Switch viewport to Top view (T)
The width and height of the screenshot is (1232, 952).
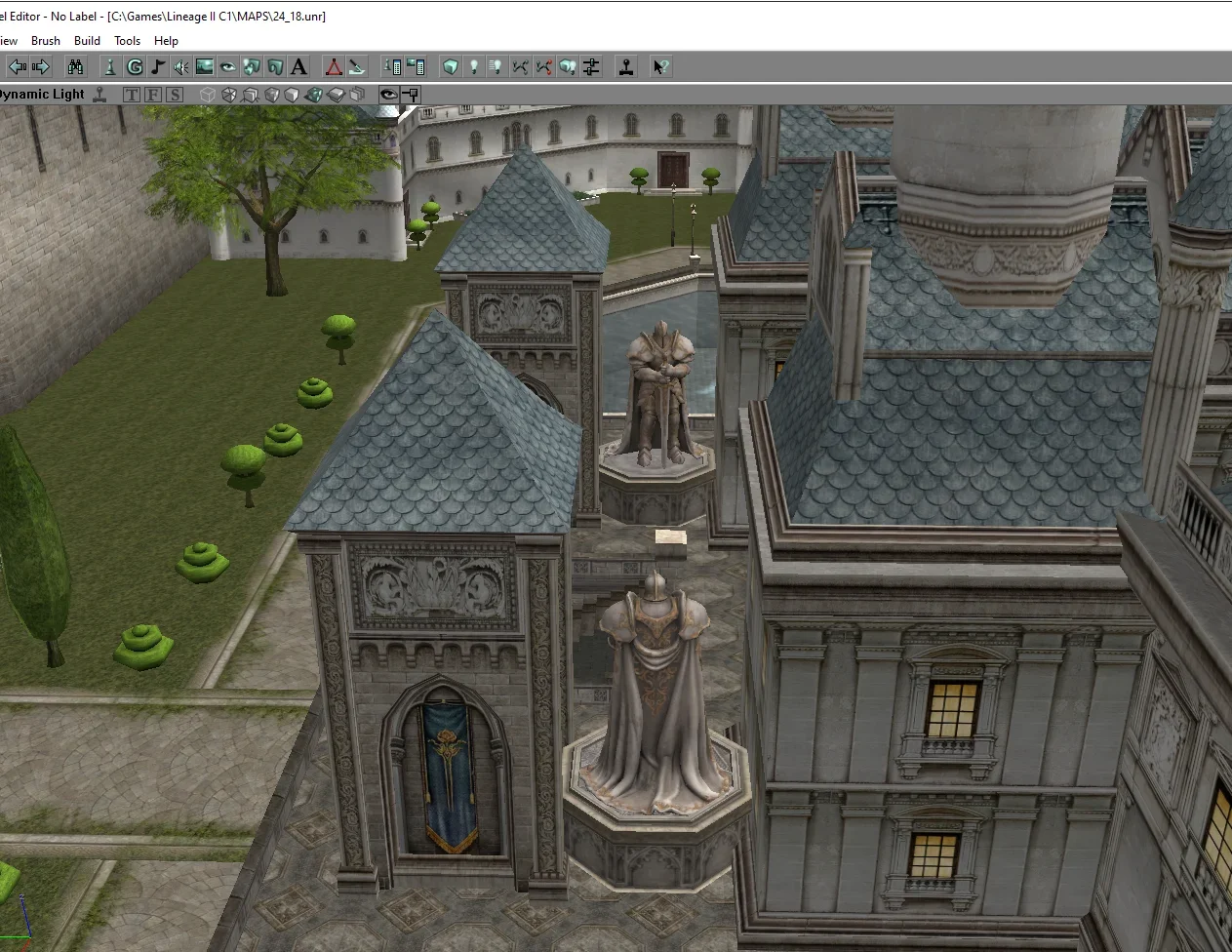(133, 95)
